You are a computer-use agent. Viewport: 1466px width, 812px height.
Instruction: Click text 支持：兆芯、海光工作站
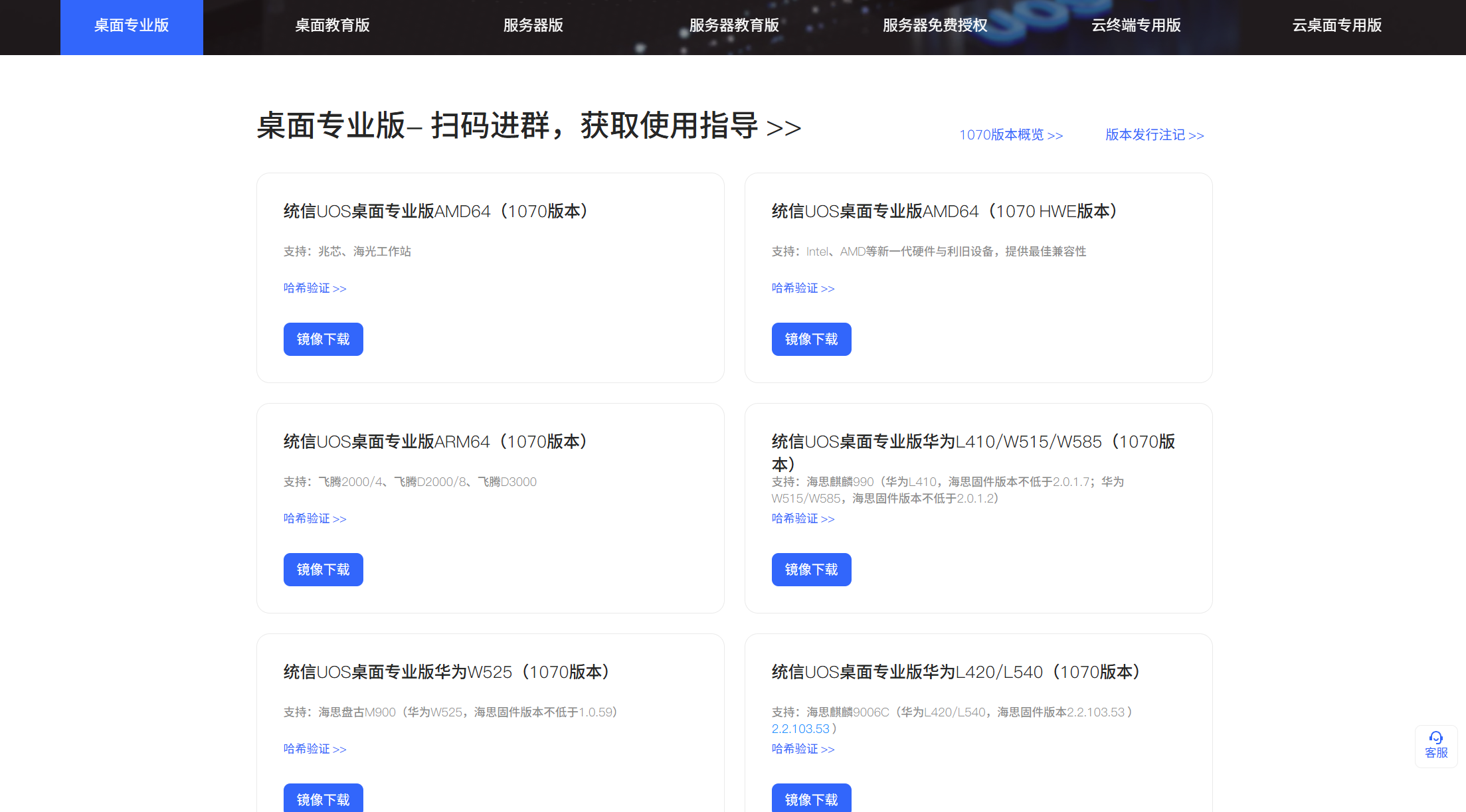pyautogui.click(x=347, y=251)
